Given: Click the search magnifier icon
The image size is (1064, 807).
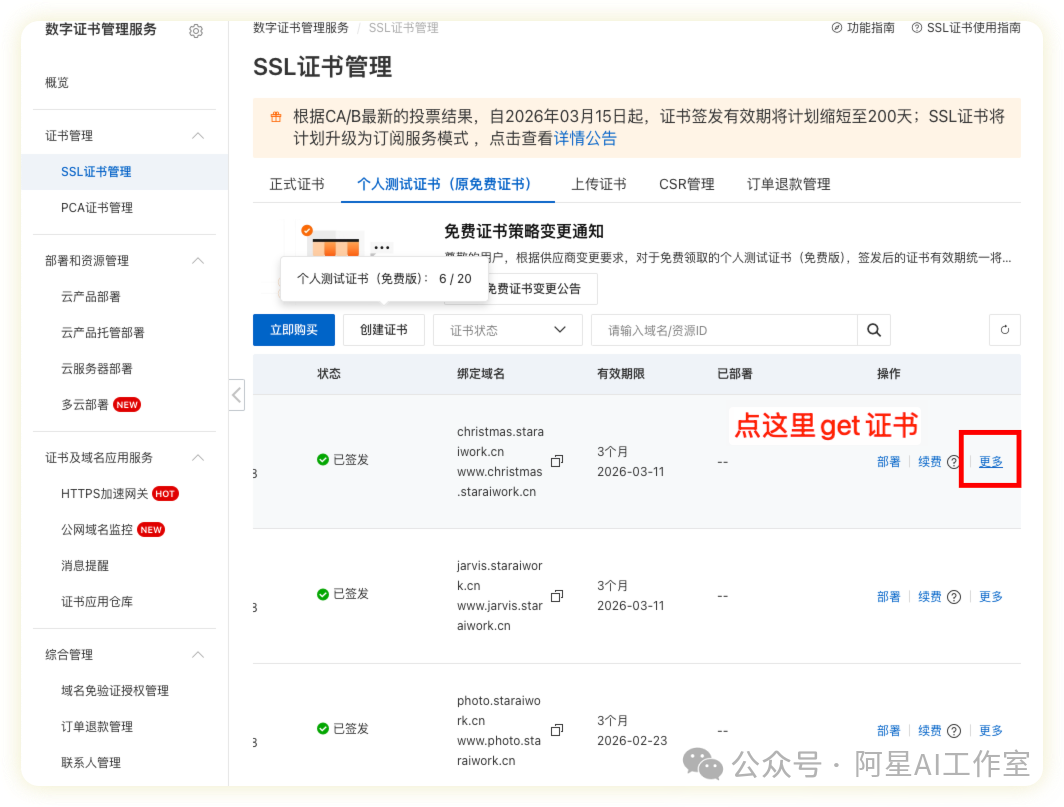Looking at the screenshot, I should pos(873,330).
